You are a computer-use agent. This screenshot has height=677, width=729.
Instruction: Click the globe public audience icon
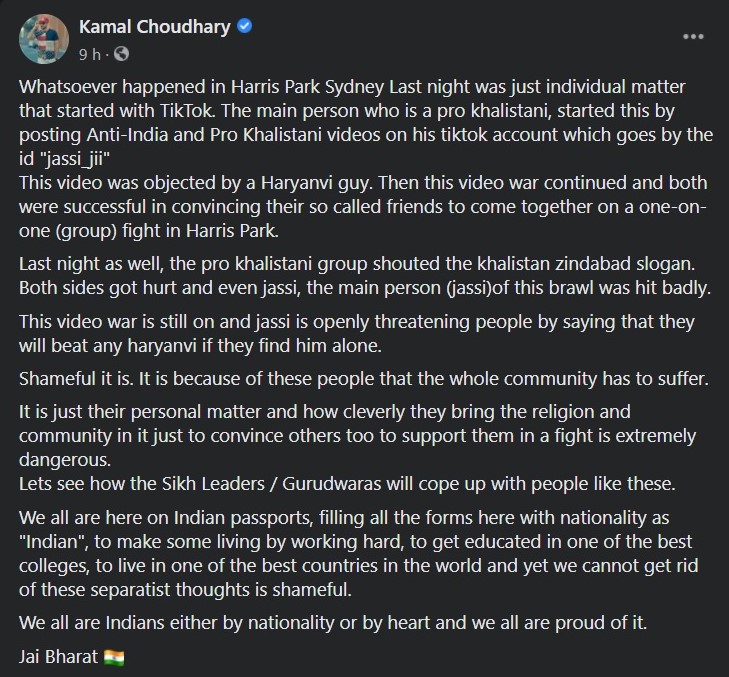(121, 52)
